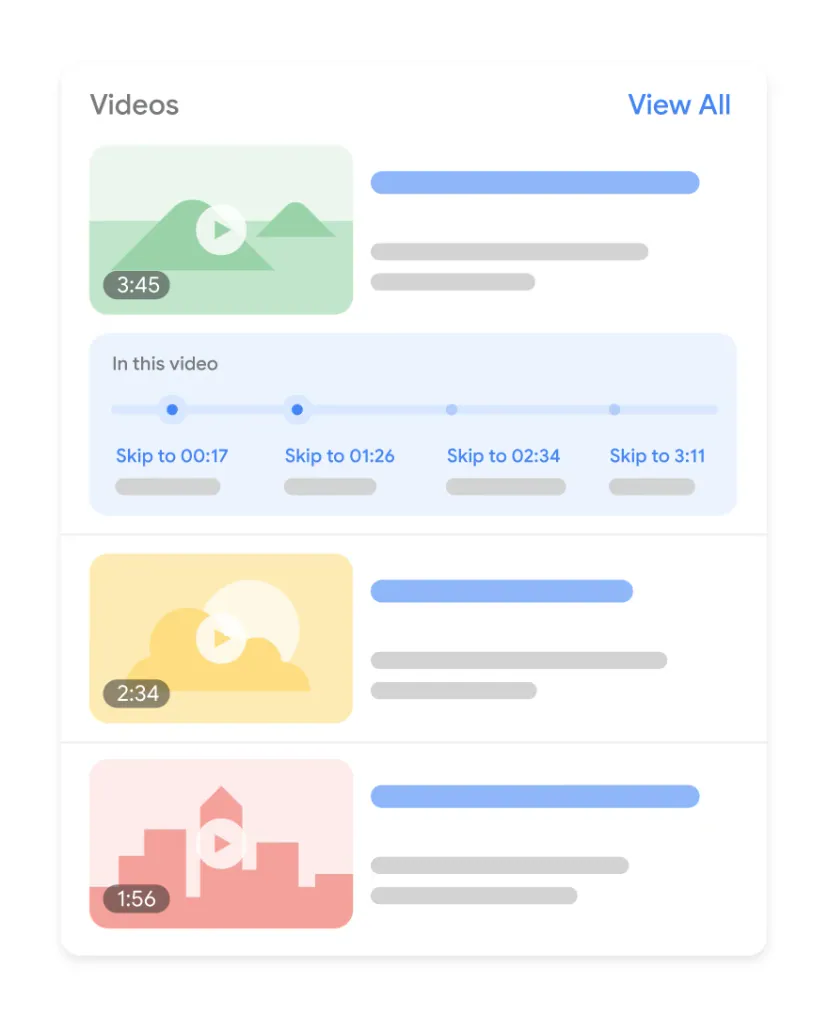Click timeline dot above Skip to 00:17
This screenshot has width=828, height=1016.
click(172, 410)
